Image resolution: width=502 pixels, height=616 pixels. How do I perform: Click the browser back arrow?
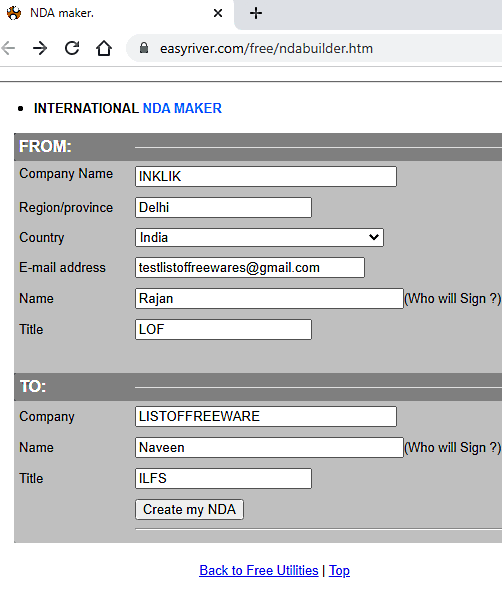point(8,48)
